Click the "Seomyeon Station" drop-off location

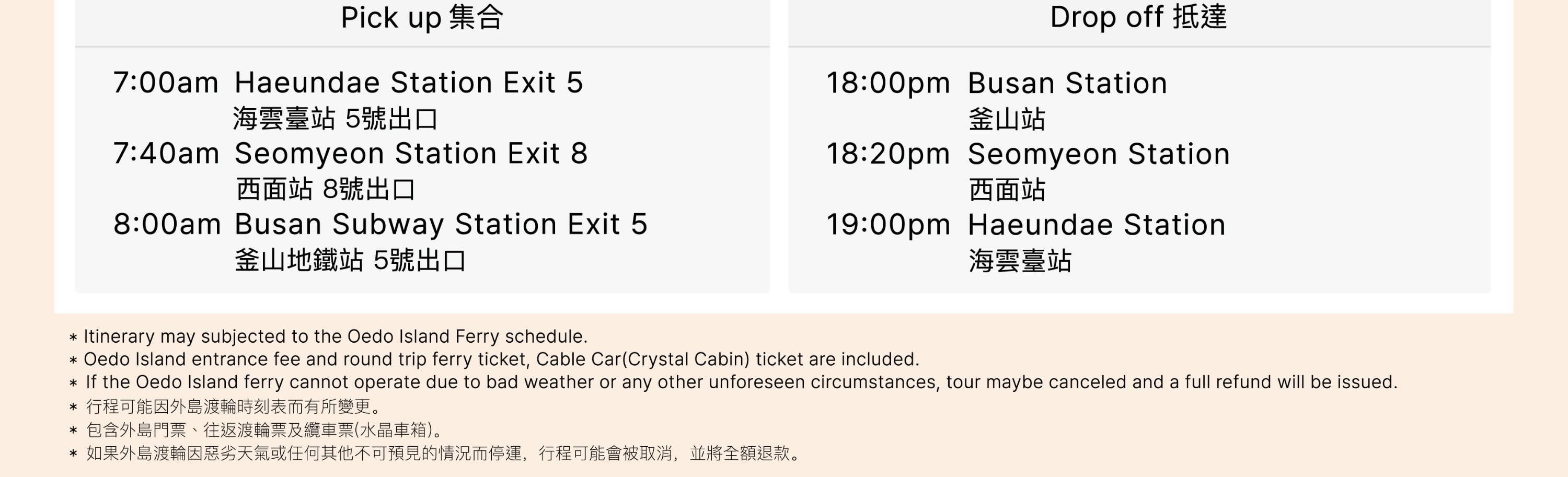(1099, 154)
